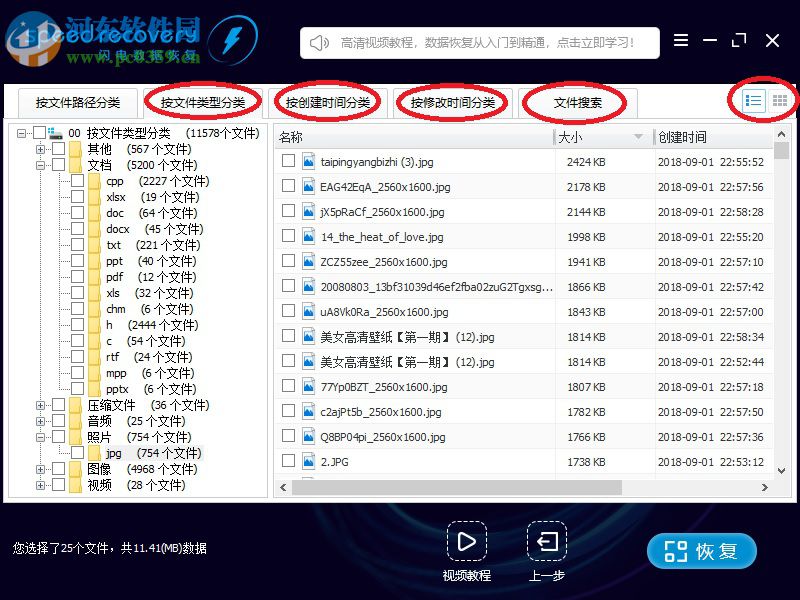Click image icon of ZCZ55zee_2560x1600.jpg

point(308,262)
